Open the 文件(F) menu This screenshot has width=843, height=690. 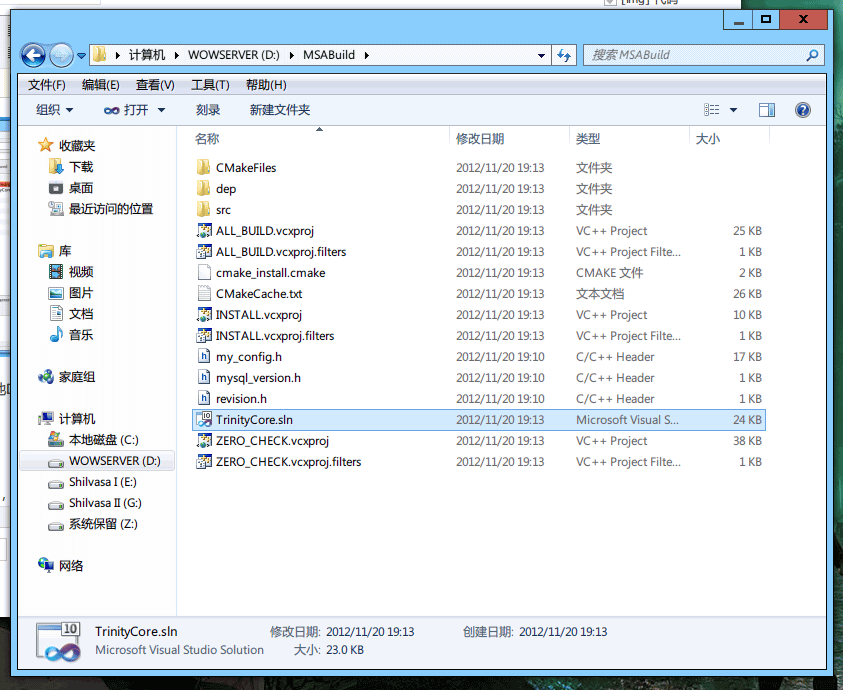coord(47,85)
